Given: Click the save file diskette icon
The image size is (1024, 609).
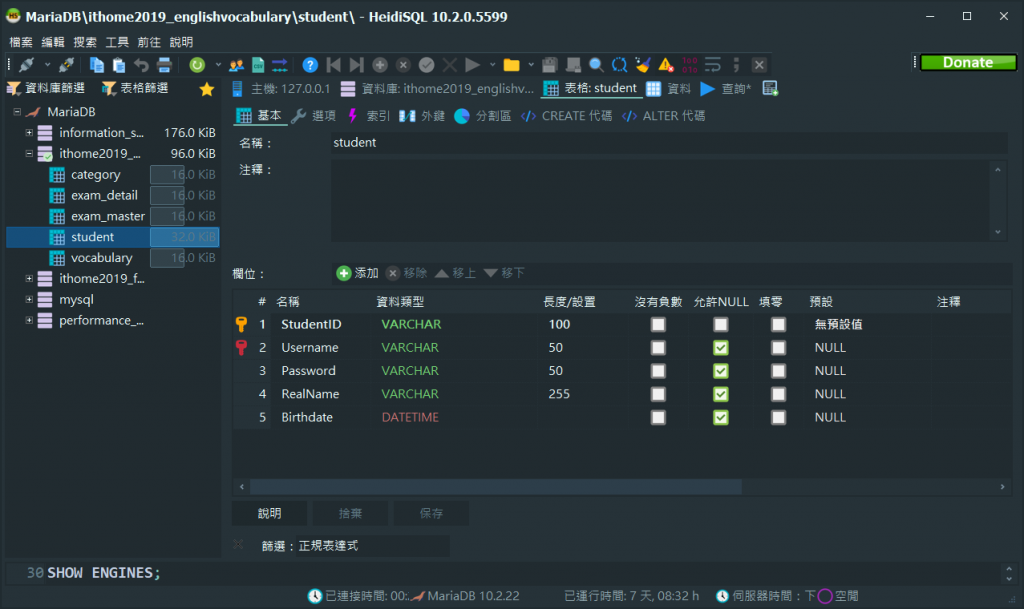Looking at the screenshot, I should [x=550, y=65].
